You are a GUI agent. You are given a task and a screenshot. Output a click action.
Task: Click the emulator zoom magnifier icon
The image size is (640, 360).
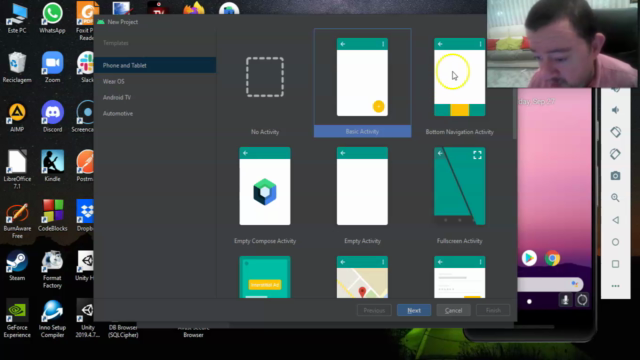pos(616,198)
